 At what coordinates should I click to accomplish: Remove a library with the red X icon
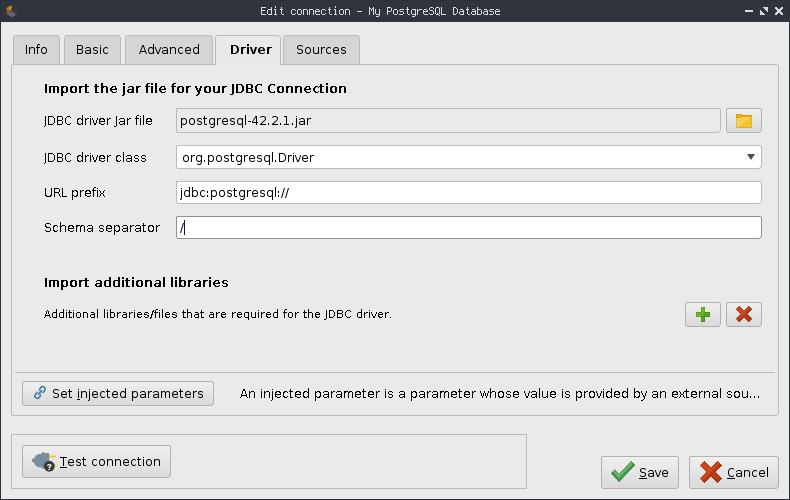point(743,314)
